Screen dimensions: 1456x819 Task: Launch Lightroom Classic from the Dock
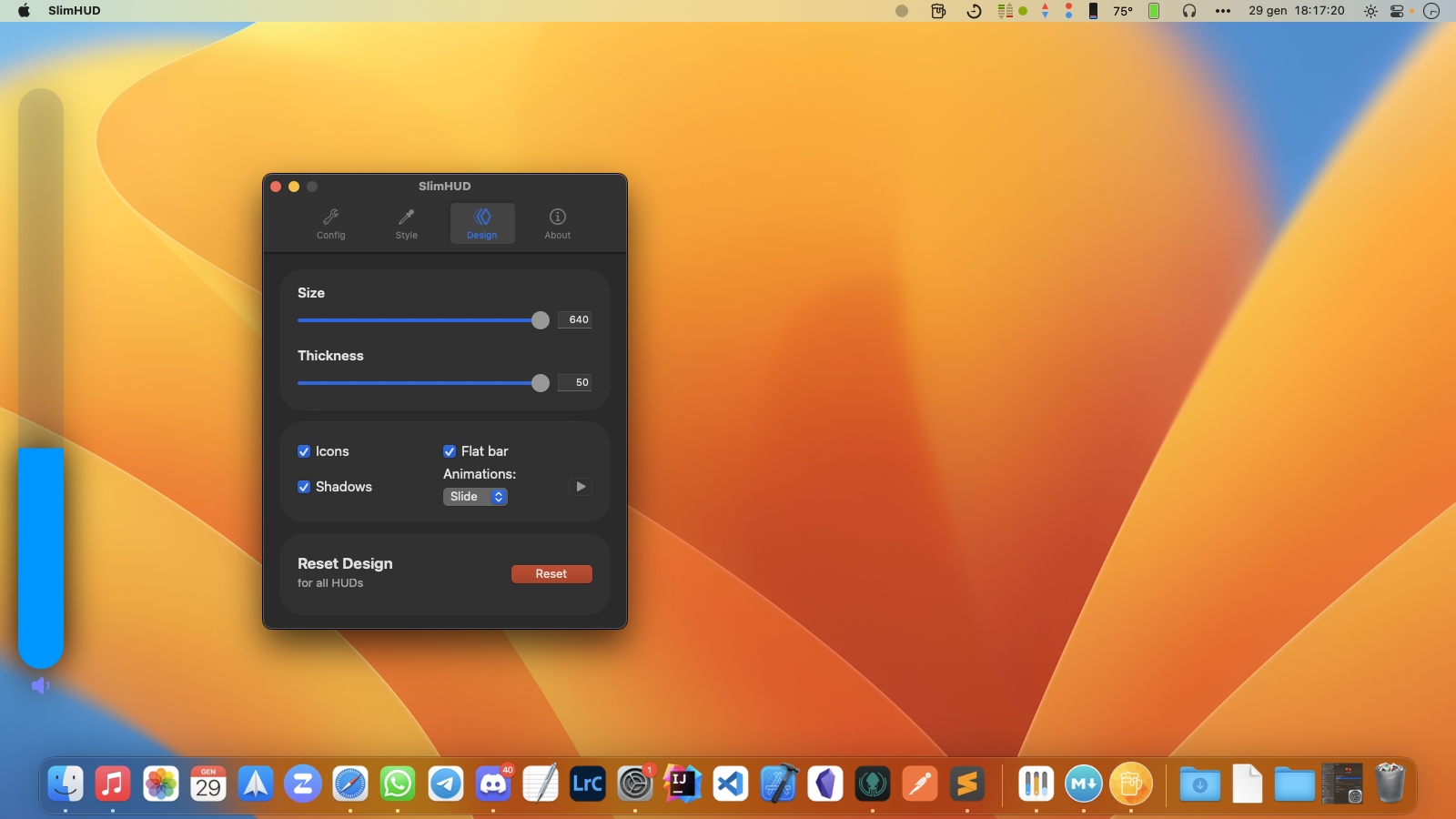588,784
